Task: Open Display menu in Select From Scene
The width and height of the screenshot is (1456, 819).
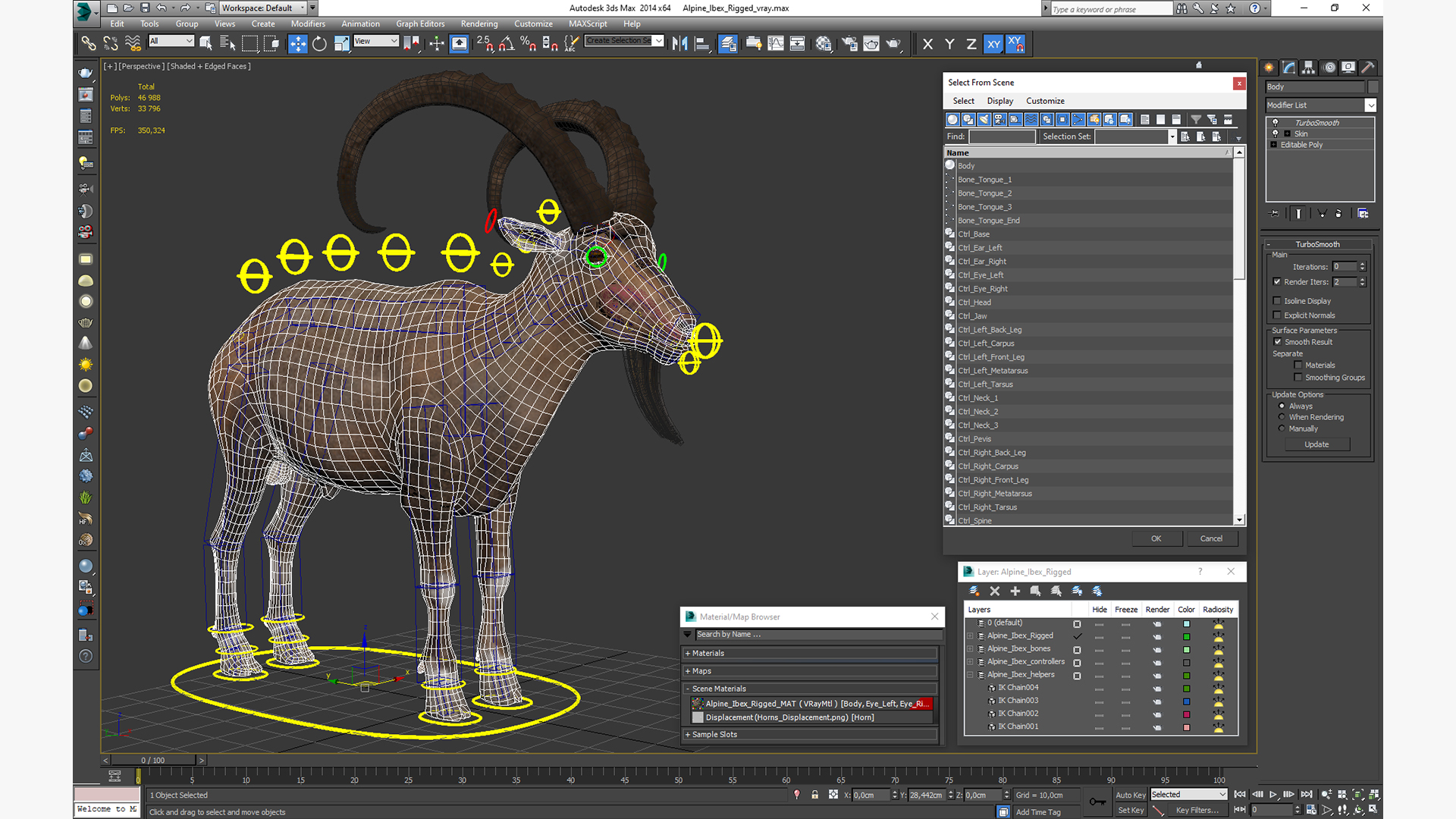Action: [x=999, y=101]
